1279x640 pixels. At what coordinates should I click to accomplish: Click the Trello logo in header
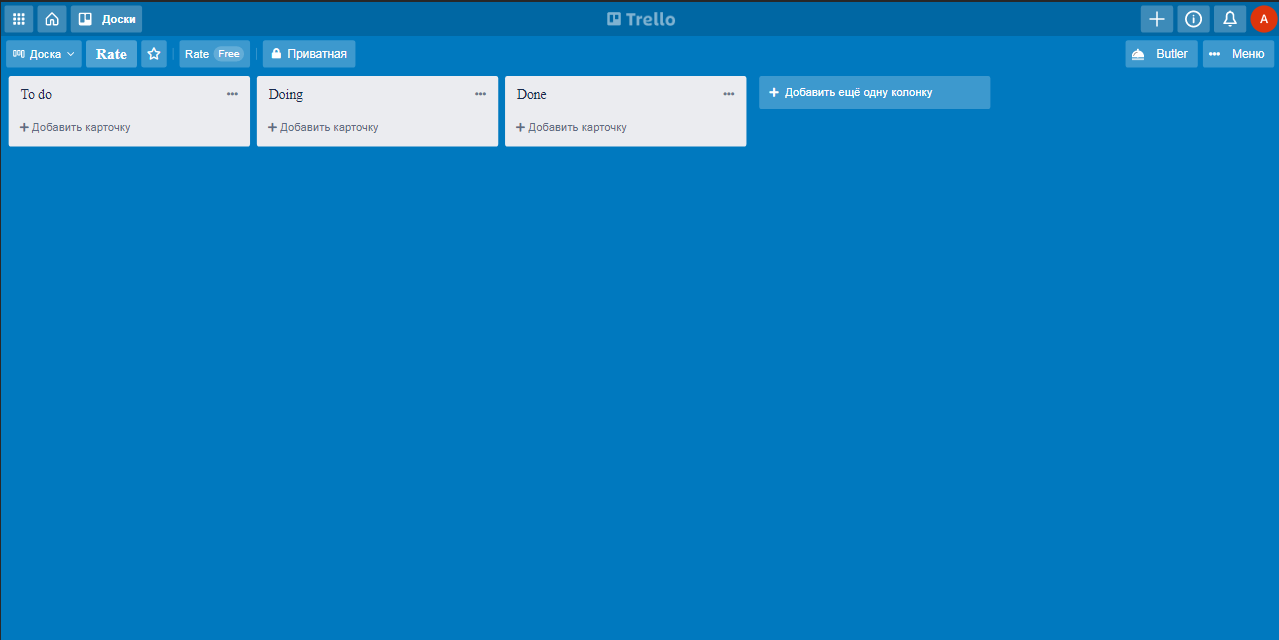640,19
